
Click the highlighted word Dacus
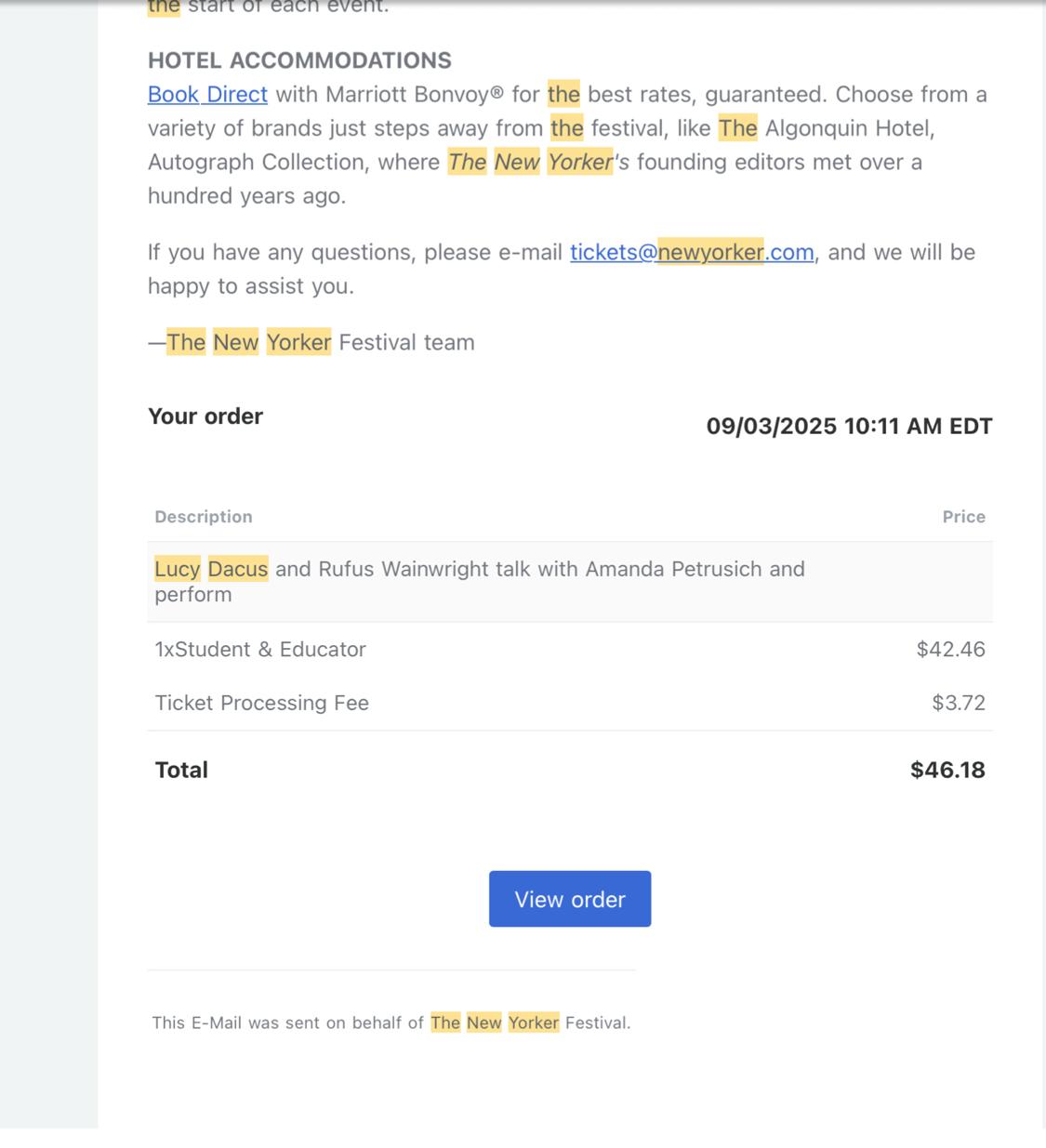(x=238, y=569)
